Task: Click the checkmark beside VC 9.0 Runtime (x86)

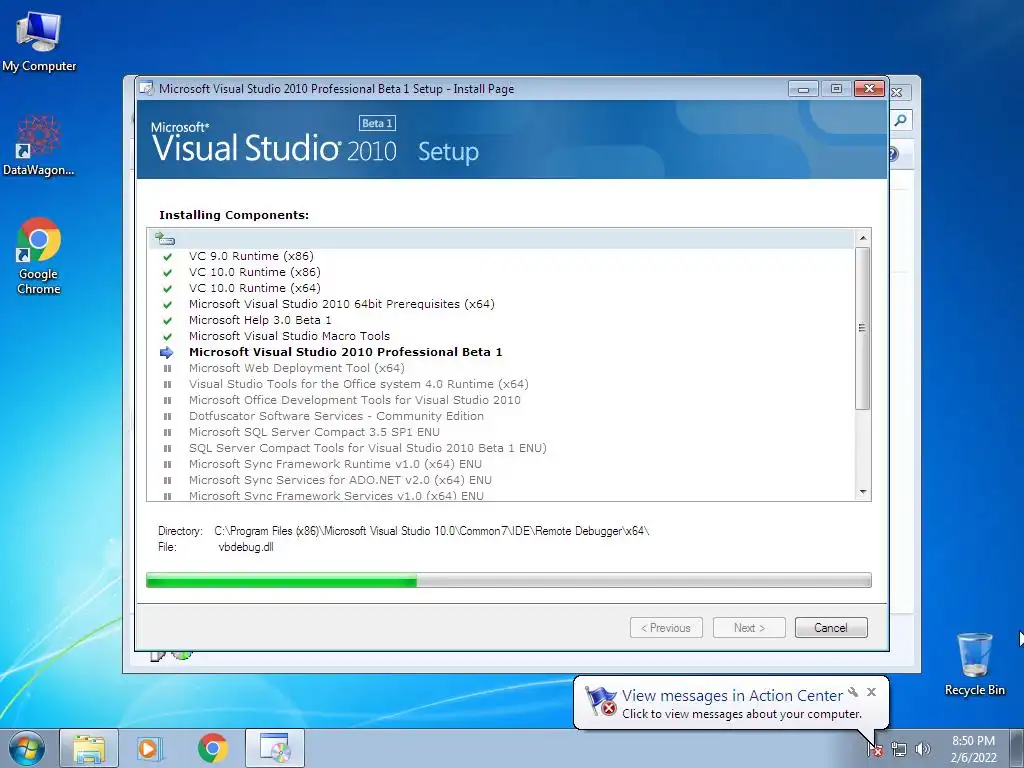Action: pyautogui.click(x=167, y=257)
